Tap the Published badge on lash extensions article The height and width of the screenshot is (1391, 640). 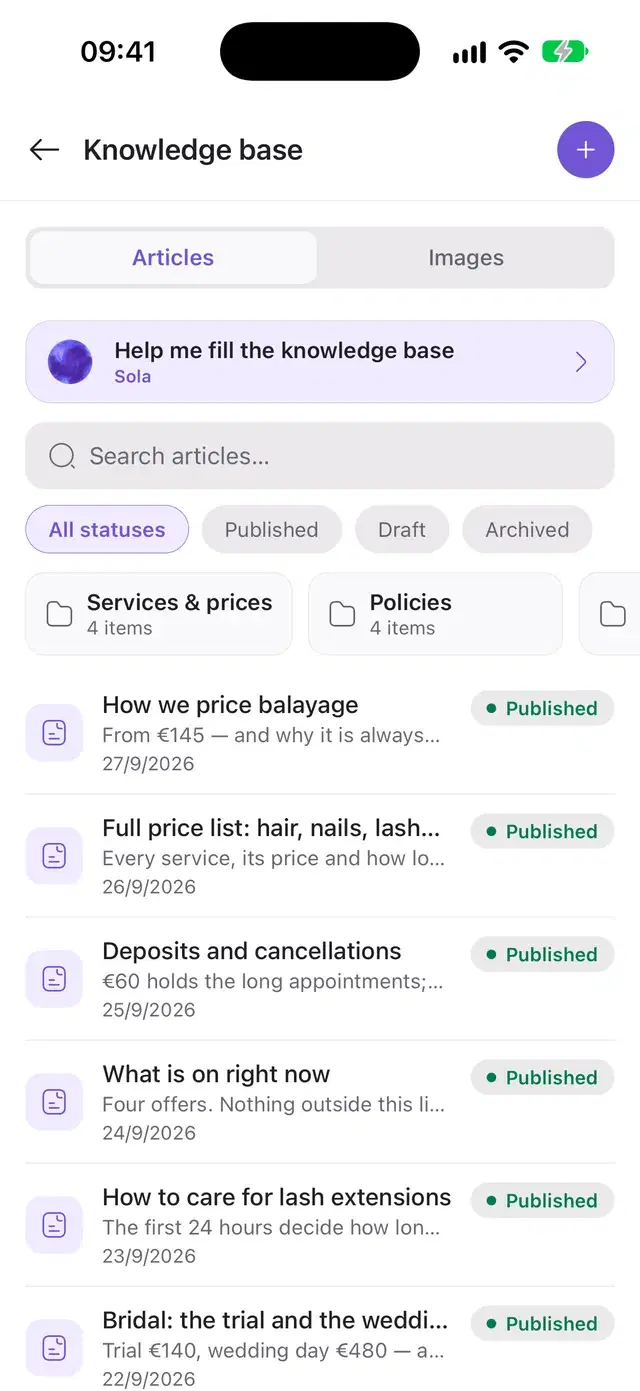click(x=542, y=1200)
